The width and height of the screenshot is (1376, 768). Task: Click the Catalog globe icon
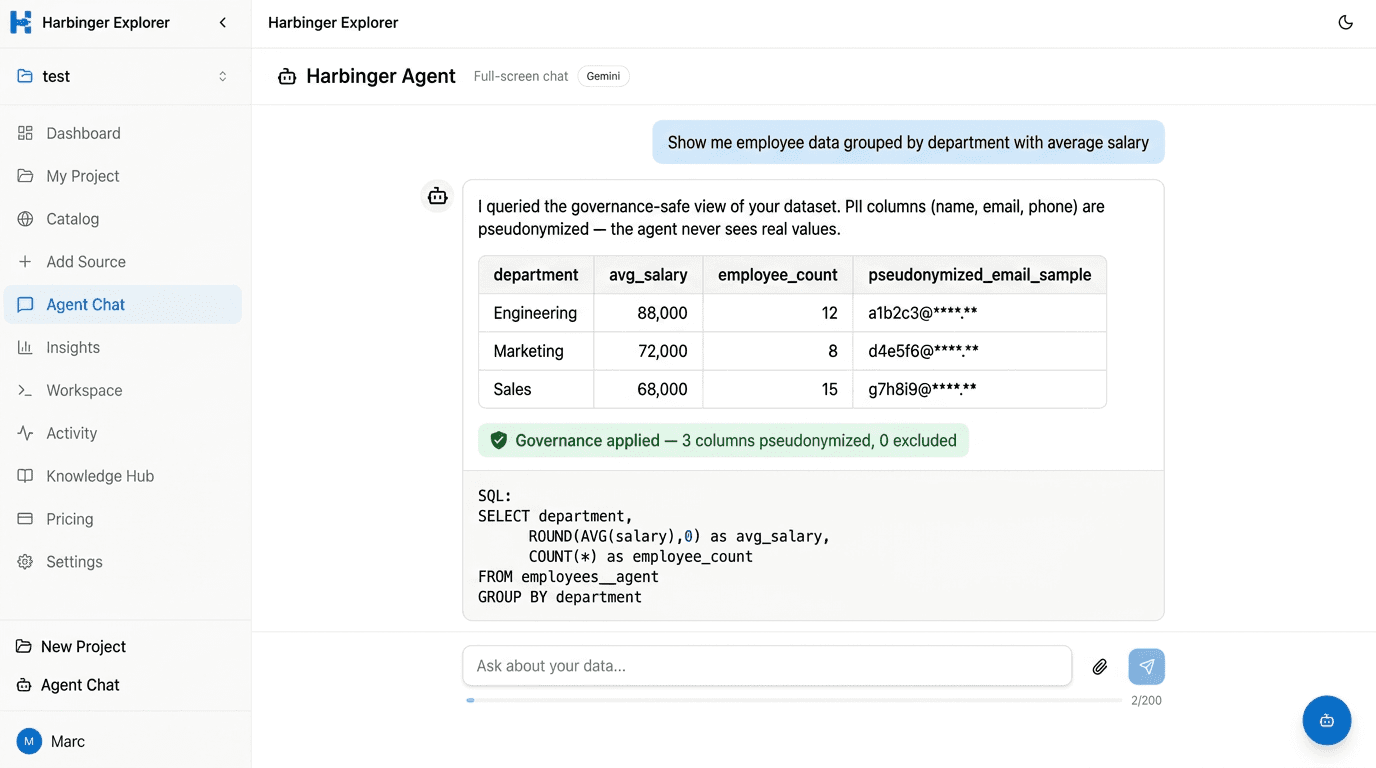[25, 219]
